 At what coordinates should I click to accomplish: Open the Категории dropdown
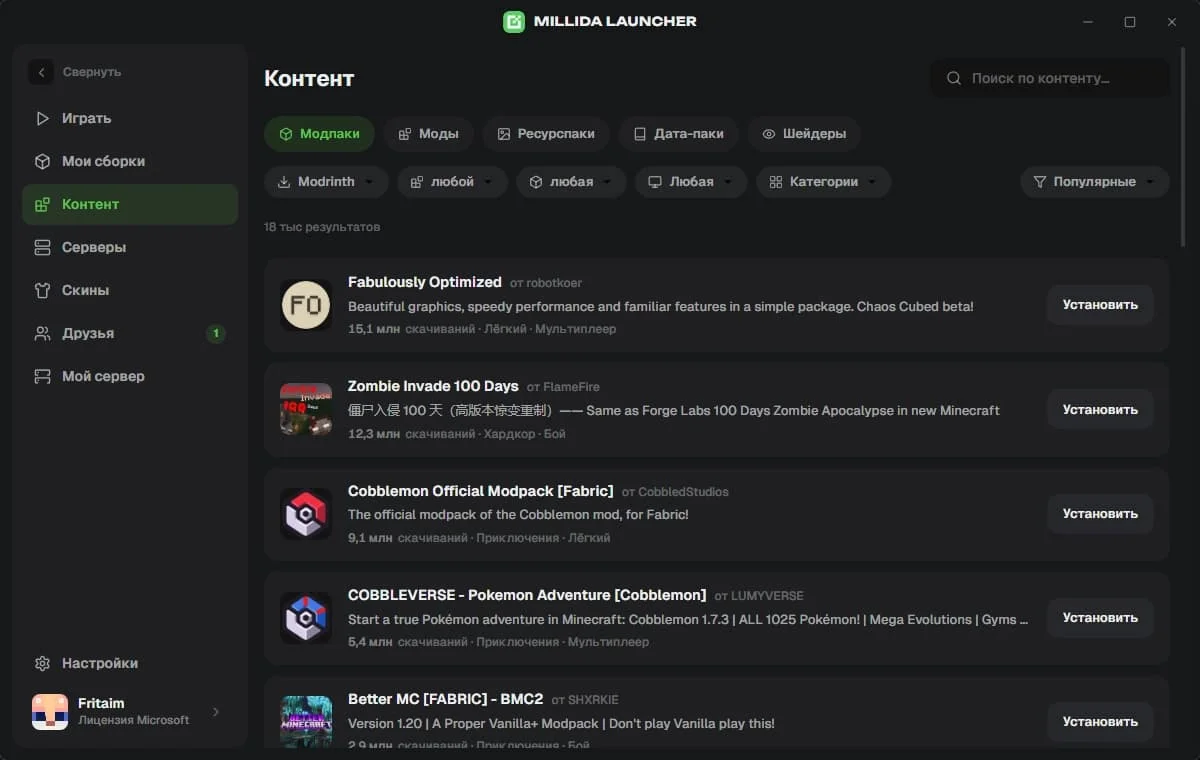pyautogui.click(x=824, y=182)
